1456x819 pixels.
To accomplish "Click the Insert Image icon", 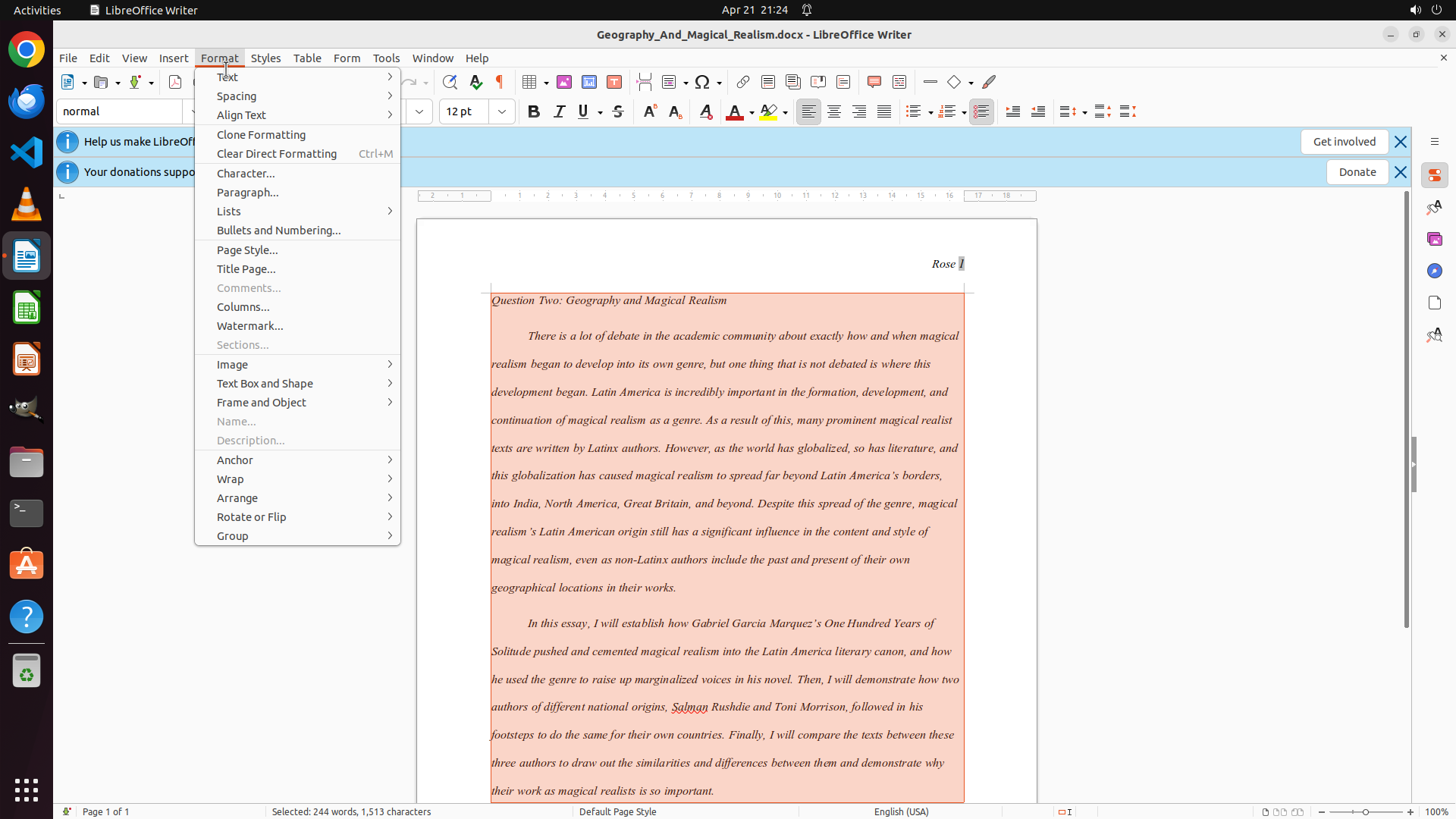I will pos(564,82).
